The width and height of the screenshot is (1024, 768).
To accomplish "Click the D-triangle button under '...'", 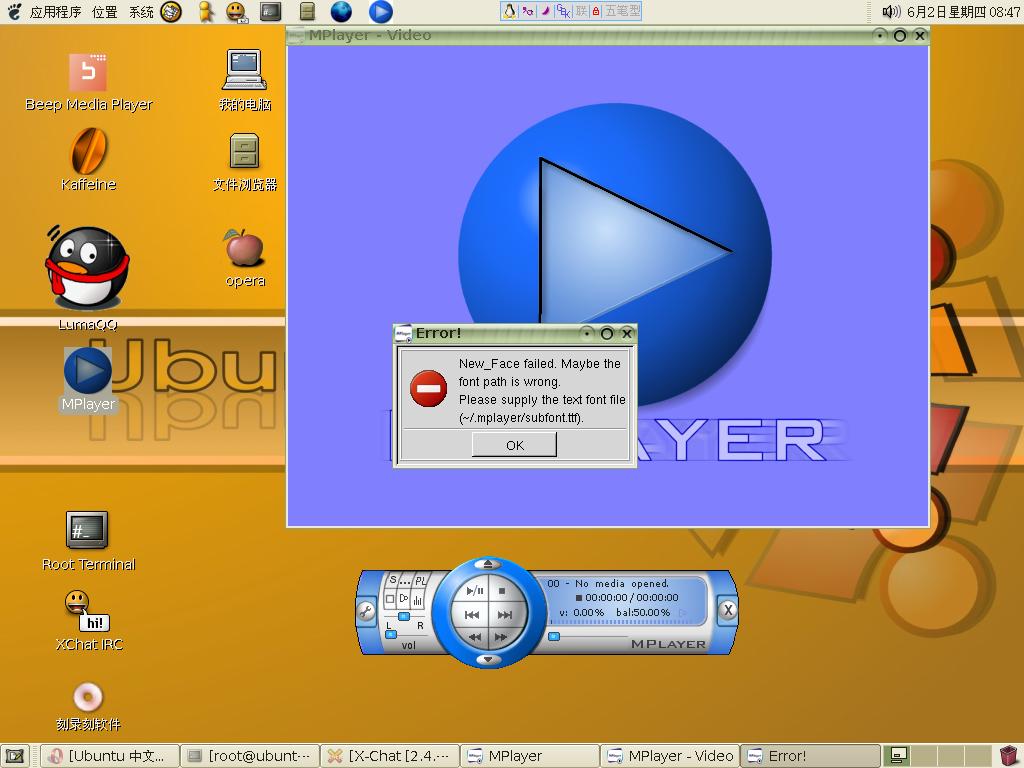I will point(404,599).
